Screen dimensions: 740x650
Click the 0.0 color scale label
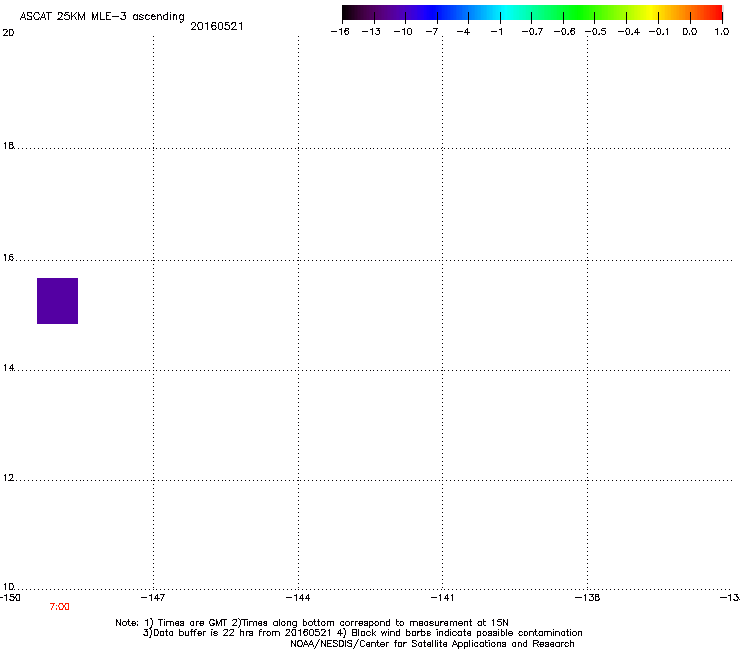690,32
